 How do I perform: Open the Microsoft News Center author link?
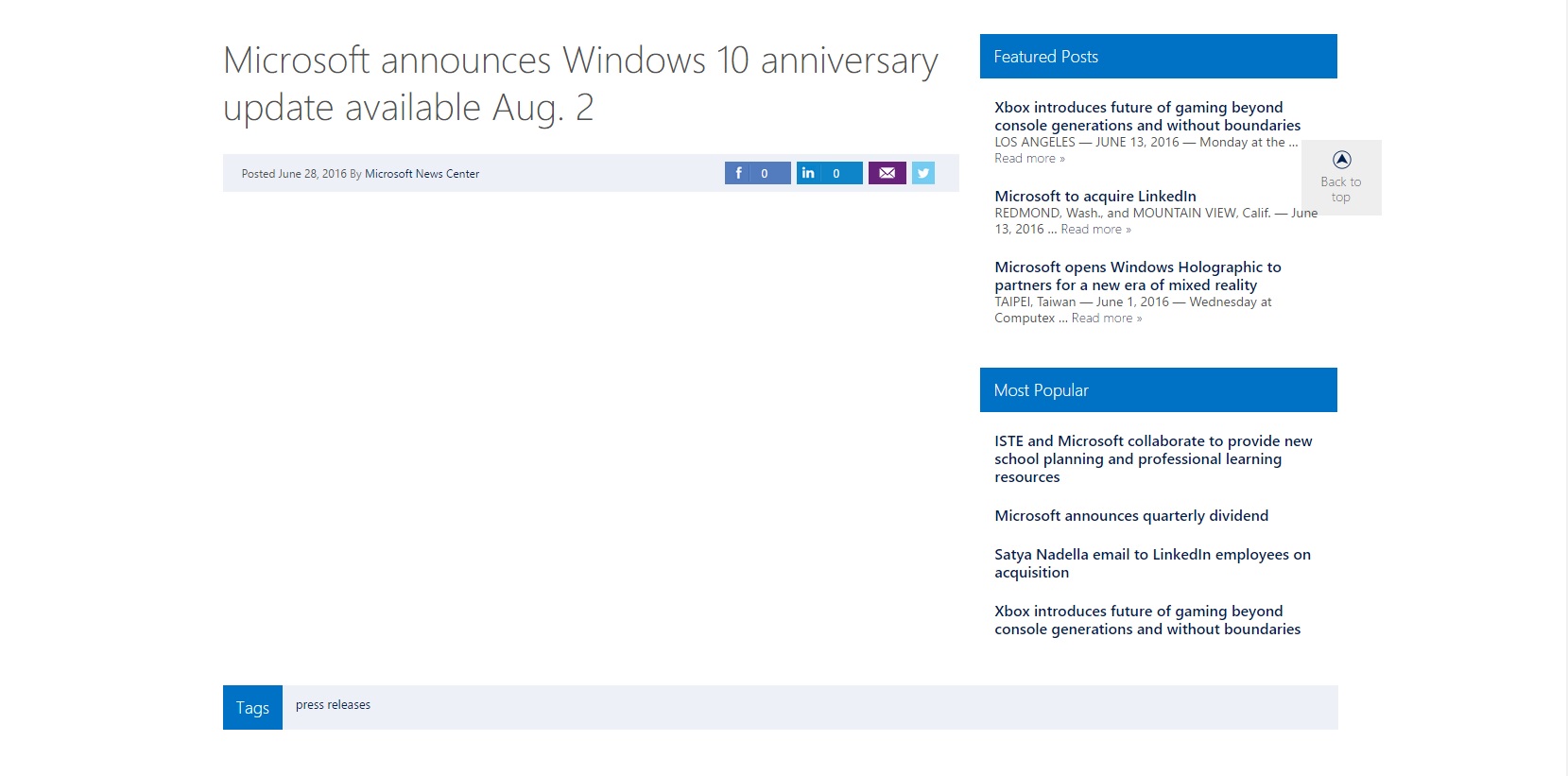pyautogui.click(x=422, y=174)
